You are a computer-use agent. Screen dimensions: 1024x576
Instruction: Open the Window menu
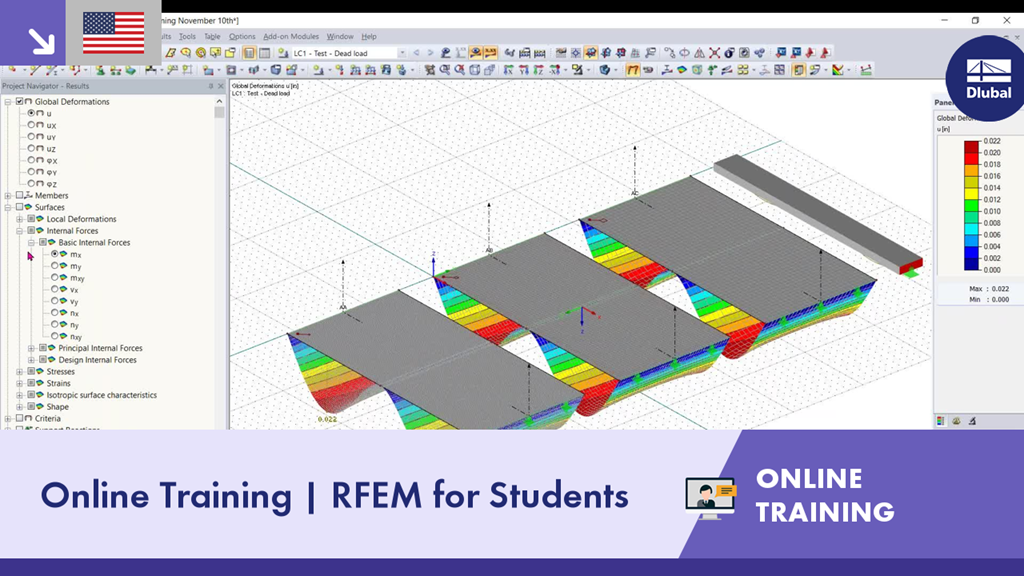(340, 37)
